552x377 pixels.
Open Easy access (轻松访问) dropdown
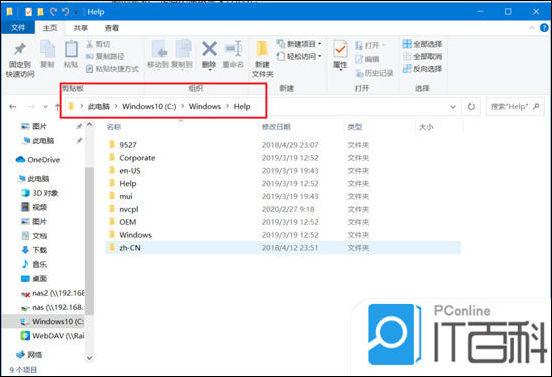pyautogui.click(x=300, y=56)
